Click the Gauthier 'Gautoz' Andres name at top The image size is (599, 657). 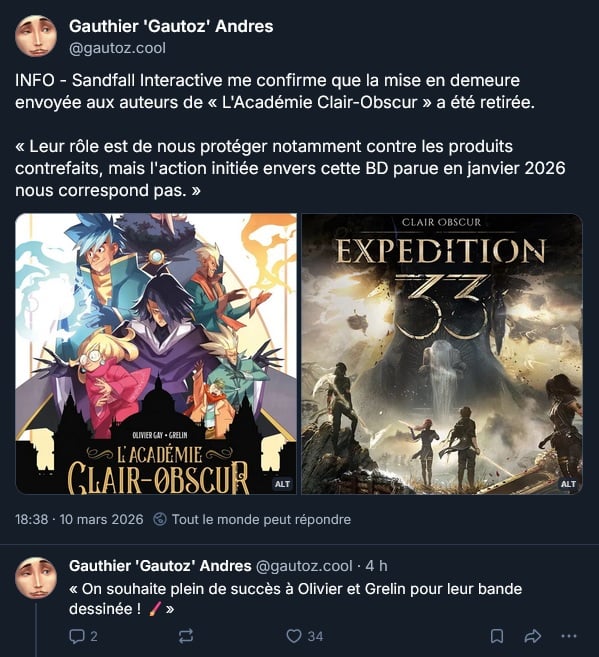pyautogui.click(x=171, y=26)
